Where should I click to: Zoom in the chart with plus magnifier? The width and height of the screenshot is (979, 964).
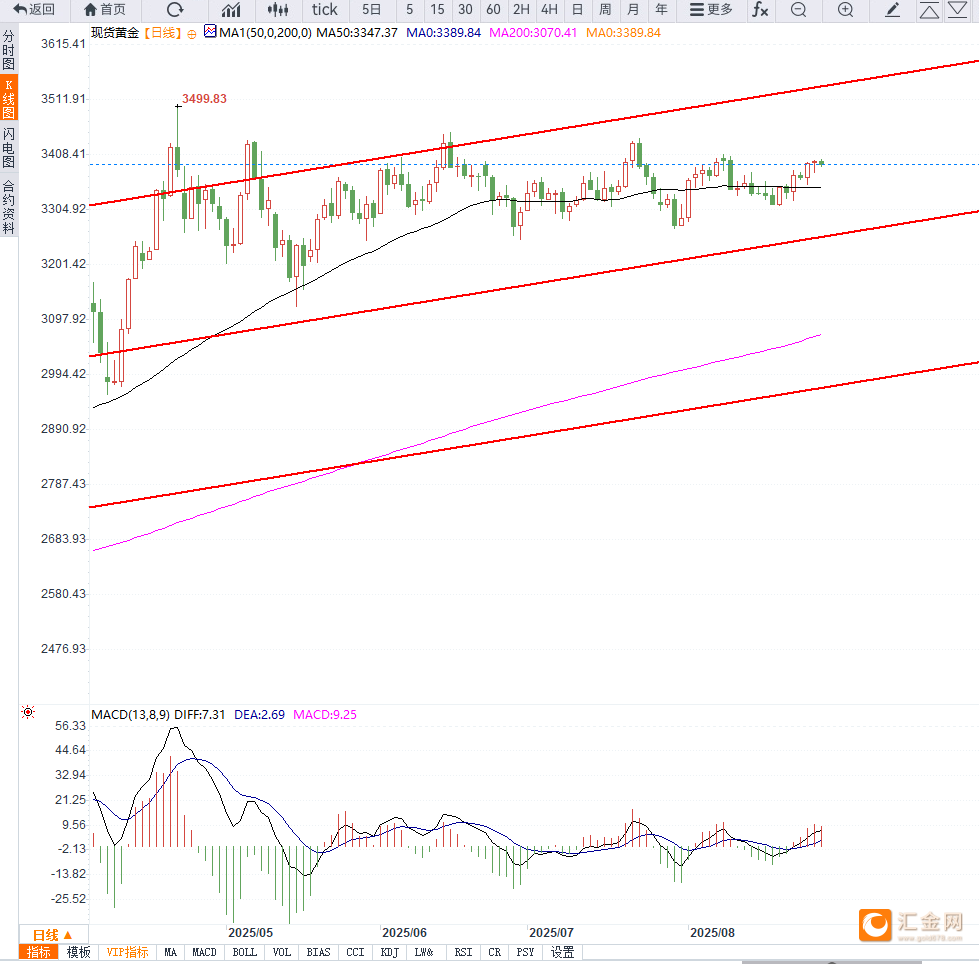click(845, 9)
